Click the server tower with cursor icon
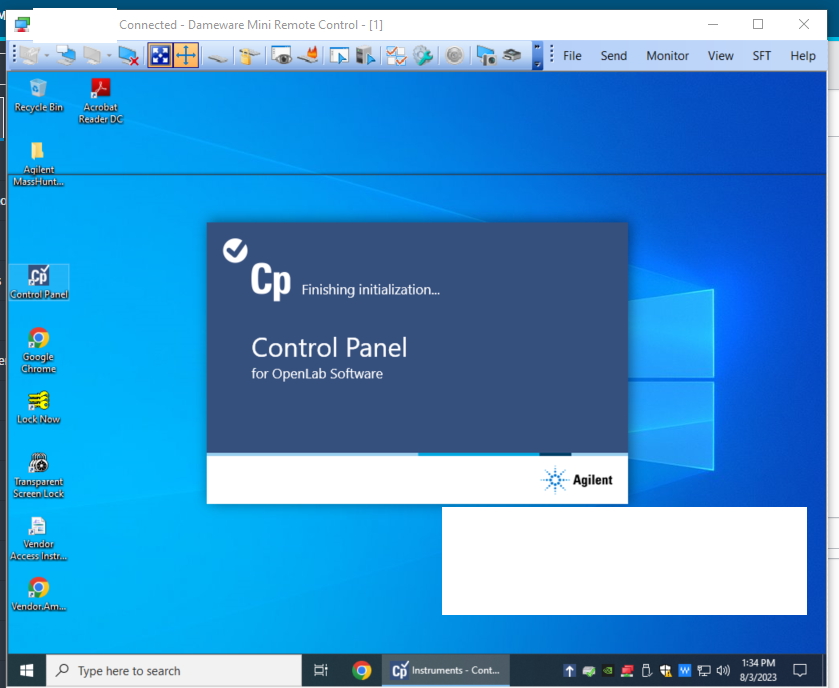This screenshot has height=688, width=839. pos(365,56)
